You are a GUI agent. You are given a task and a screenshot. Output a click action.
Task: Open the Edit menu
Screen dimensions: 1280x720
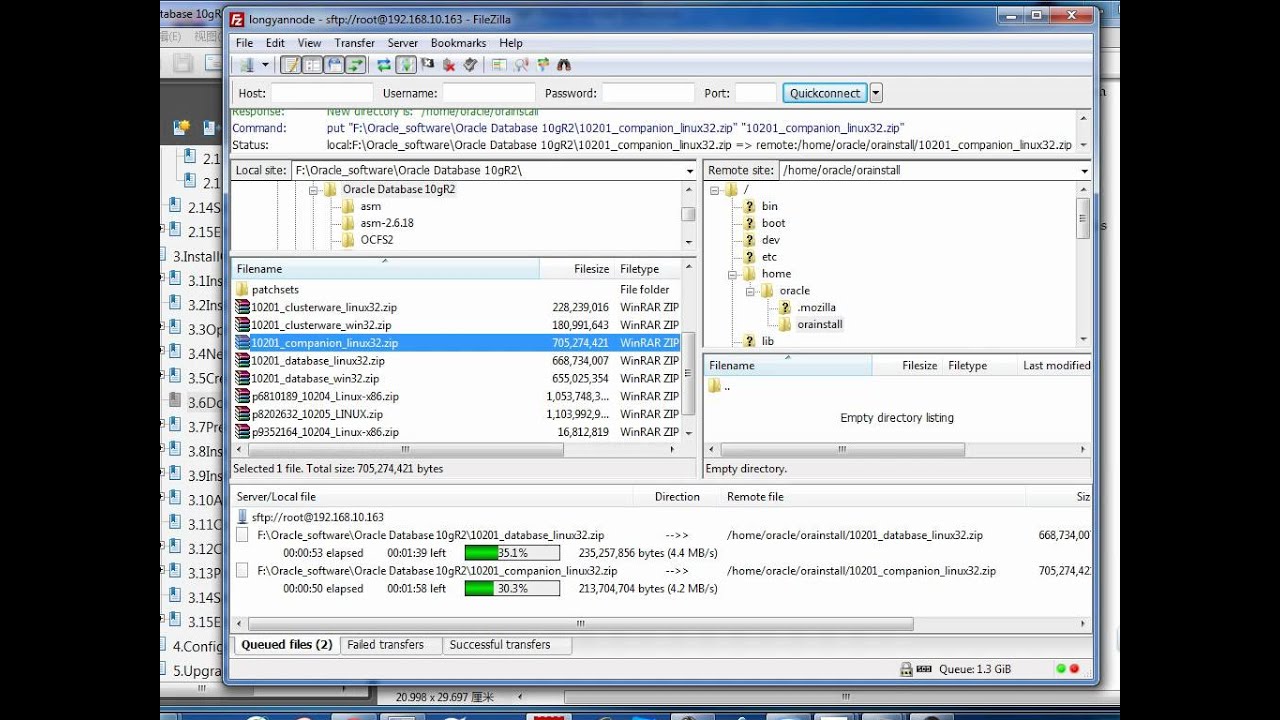coord(275,43)
